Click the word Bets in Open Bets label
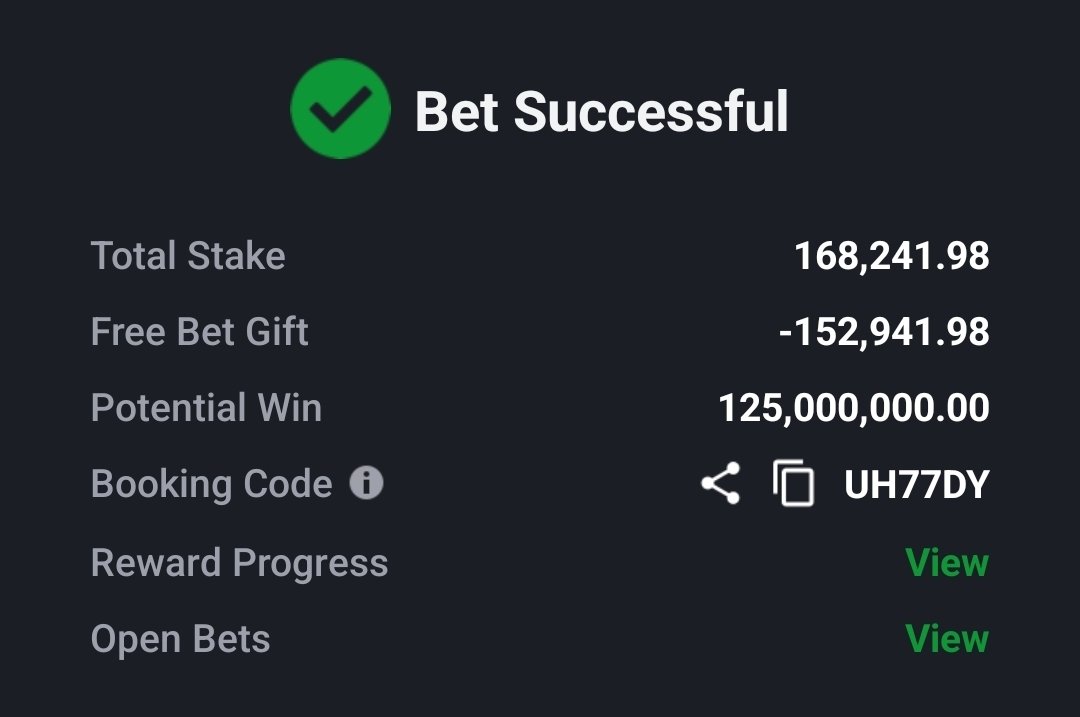 click(x=231, y=638)
